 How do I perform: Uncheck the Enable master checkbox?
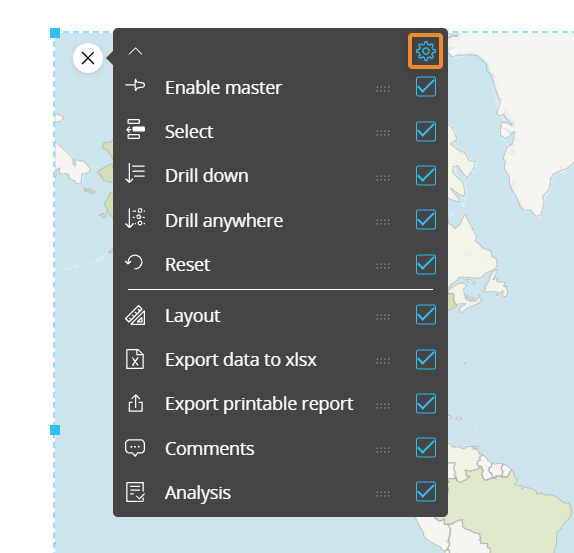pyautogui.click(x=426, y=87)
